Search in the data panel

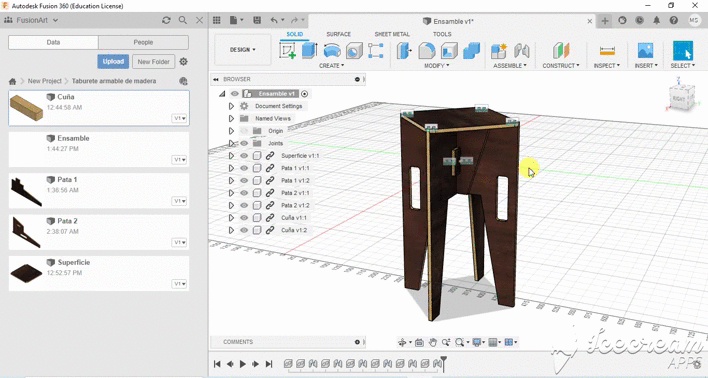(x=182, y=20)
